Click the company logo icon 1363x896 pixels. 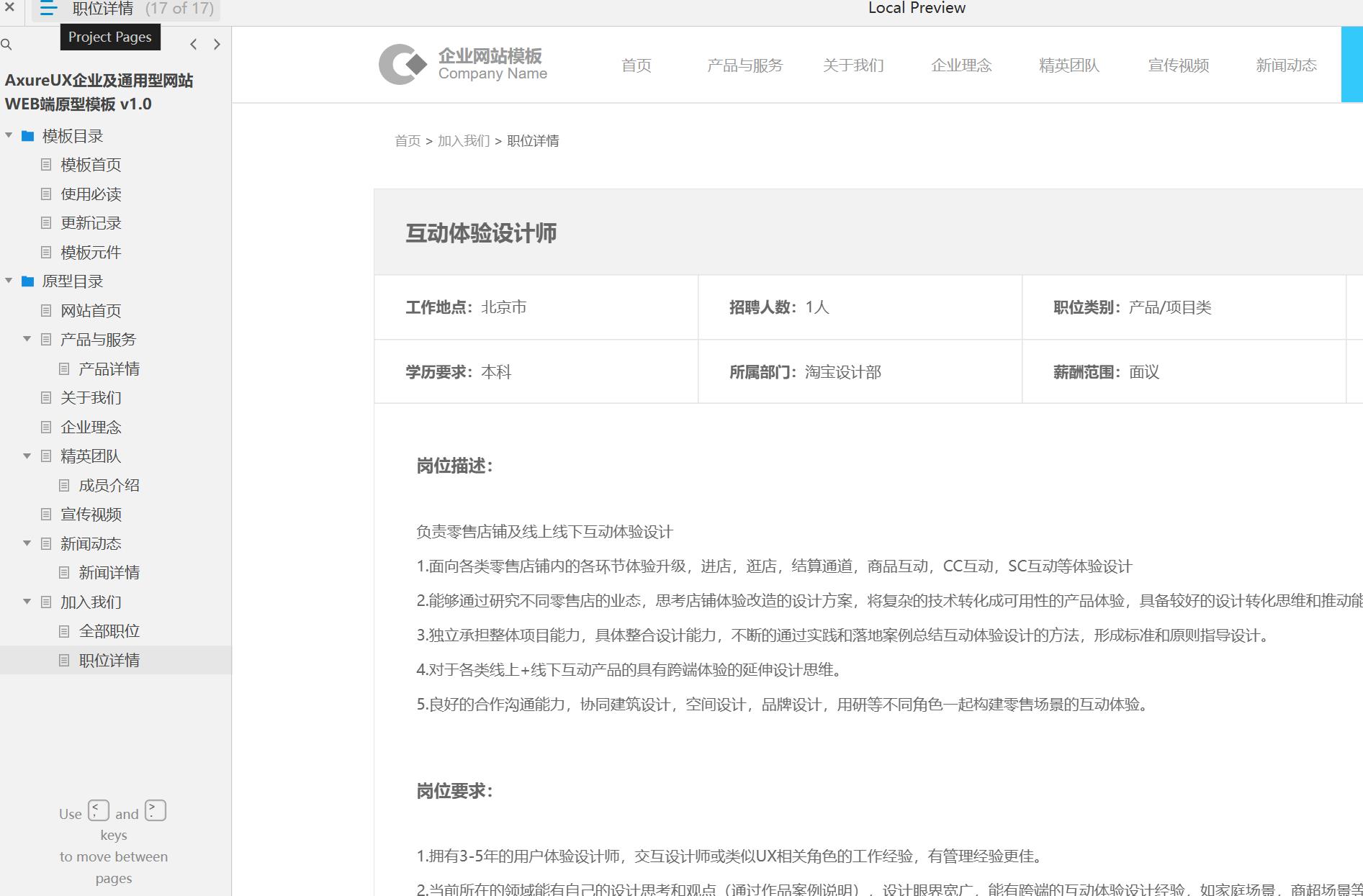[x=402, y=65]
